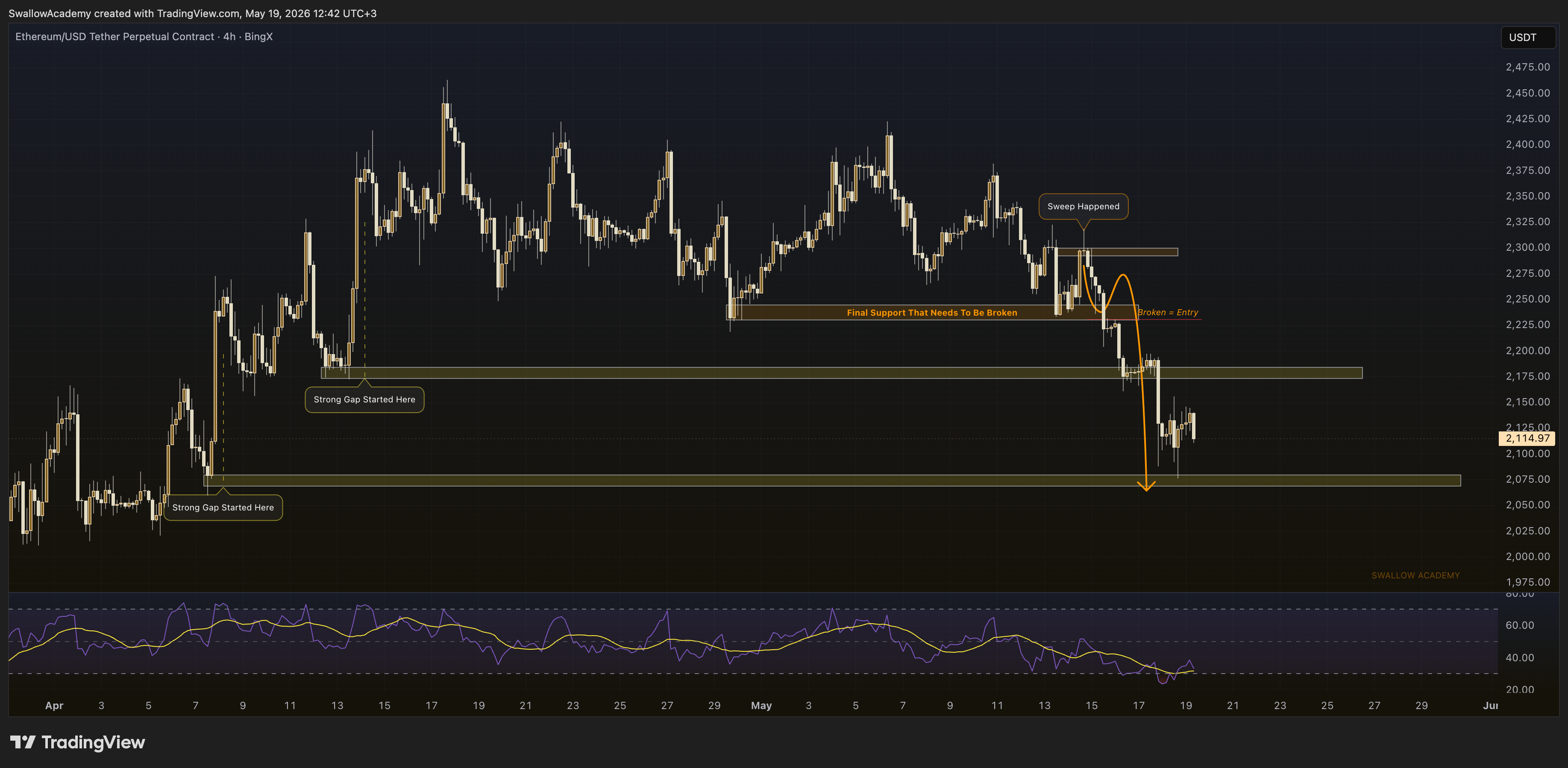Click the USDT currency label box
The width and height of the screenshot is (1568, 768).
click(1528, 38)
